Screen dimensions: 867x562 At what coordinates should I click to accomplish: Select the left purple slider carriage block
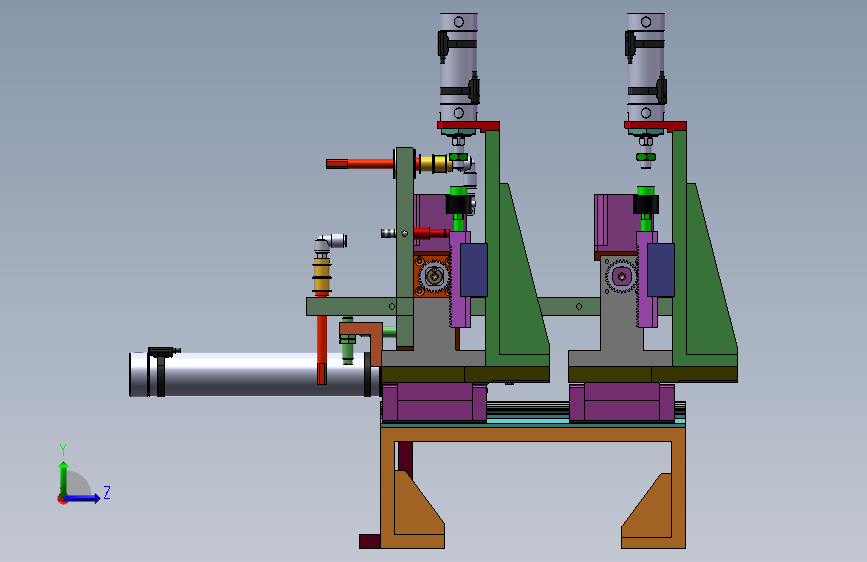pos(435,402)
